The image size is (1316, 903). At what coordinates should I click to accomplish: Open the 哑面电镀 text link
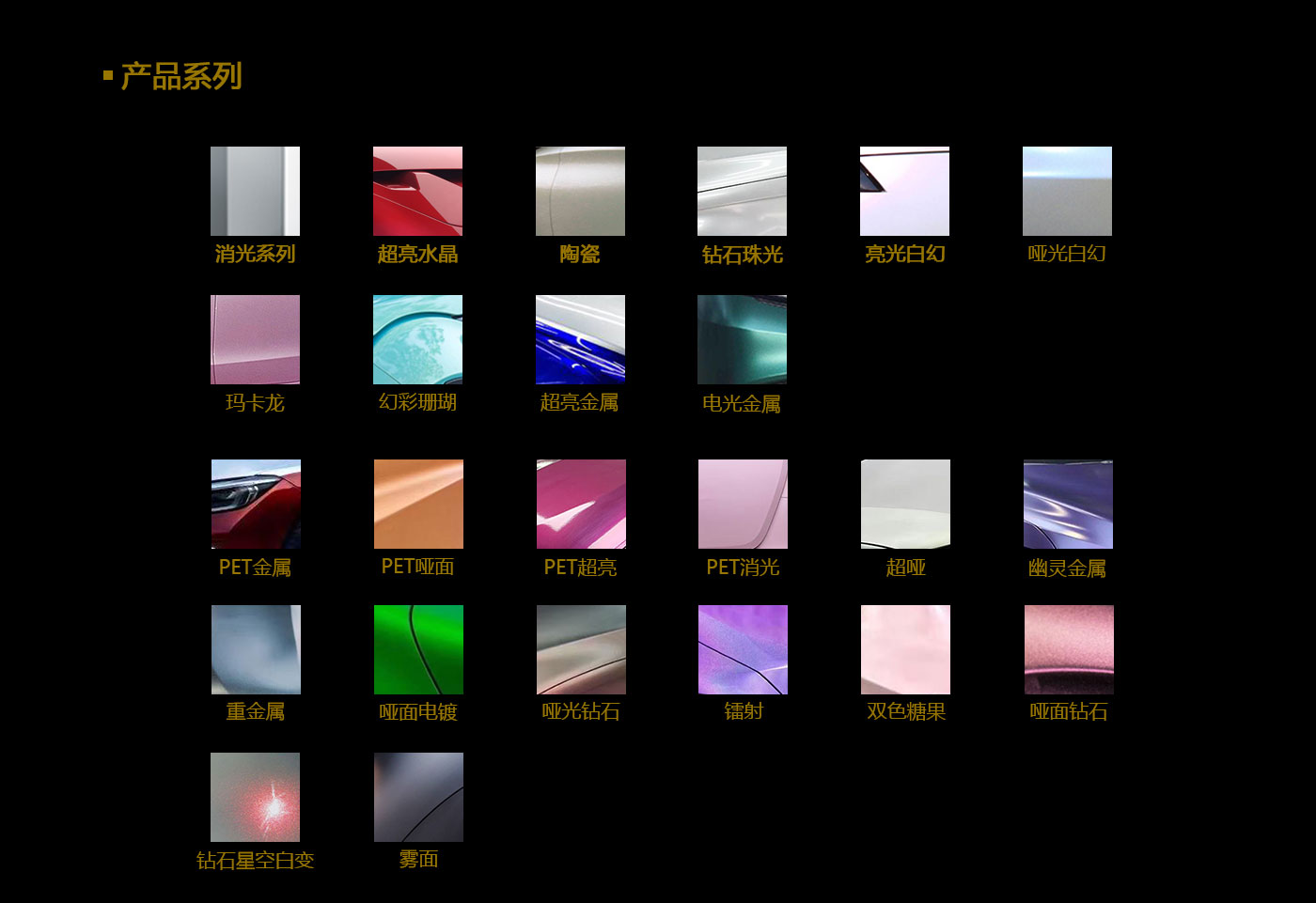(x=418, y=712)
